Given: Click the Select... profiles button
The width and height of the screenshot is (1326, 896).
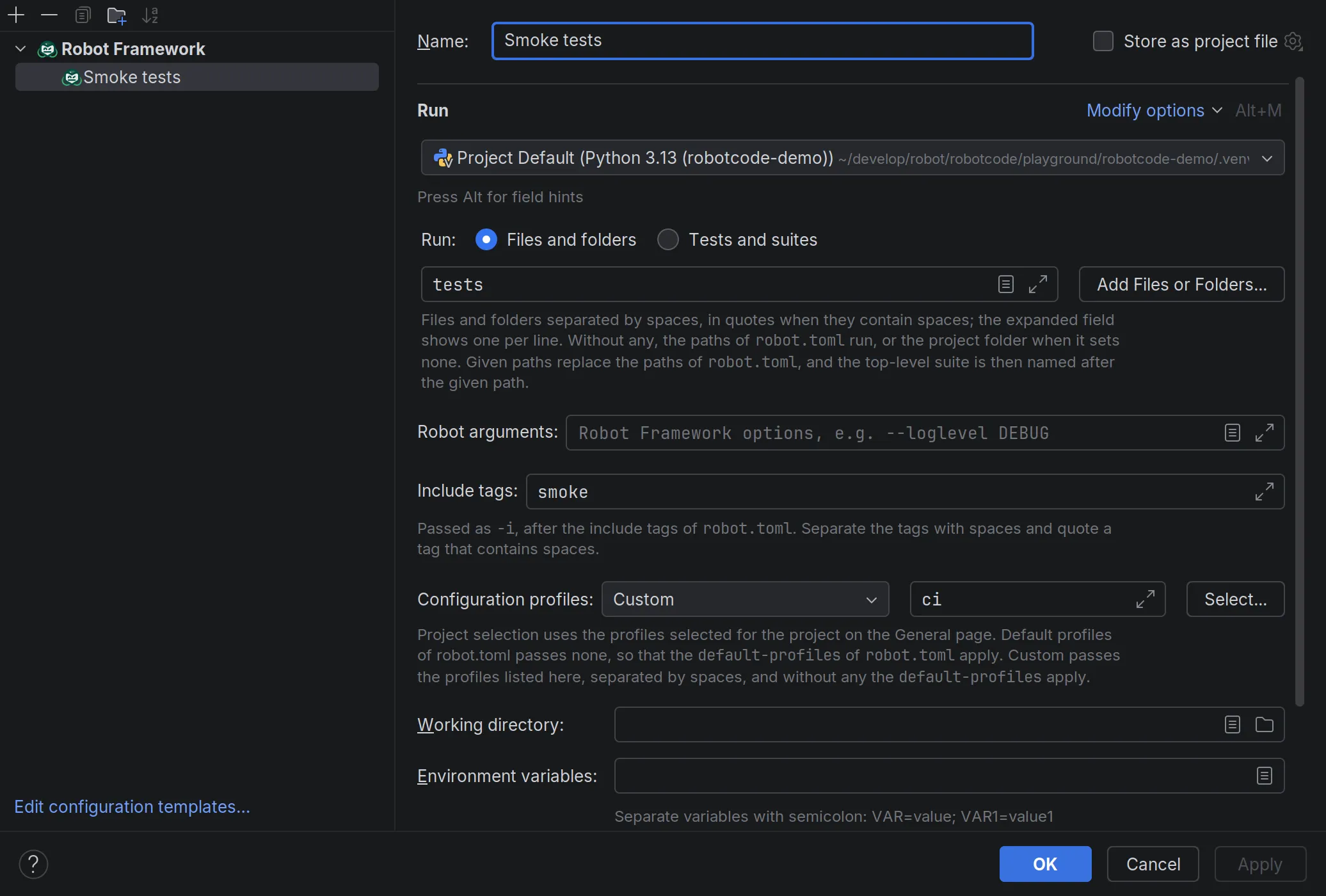Looking at the screenshot, I should [x=1235, y=599].
